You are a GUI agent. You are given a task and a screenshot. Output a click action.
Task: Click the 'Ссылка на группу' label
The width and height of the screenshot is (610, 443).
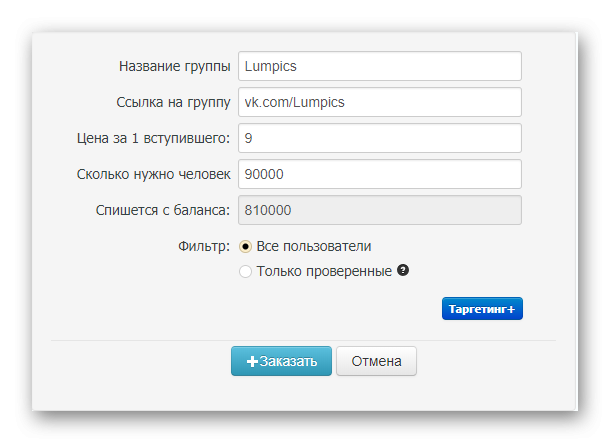click(174, 102)
